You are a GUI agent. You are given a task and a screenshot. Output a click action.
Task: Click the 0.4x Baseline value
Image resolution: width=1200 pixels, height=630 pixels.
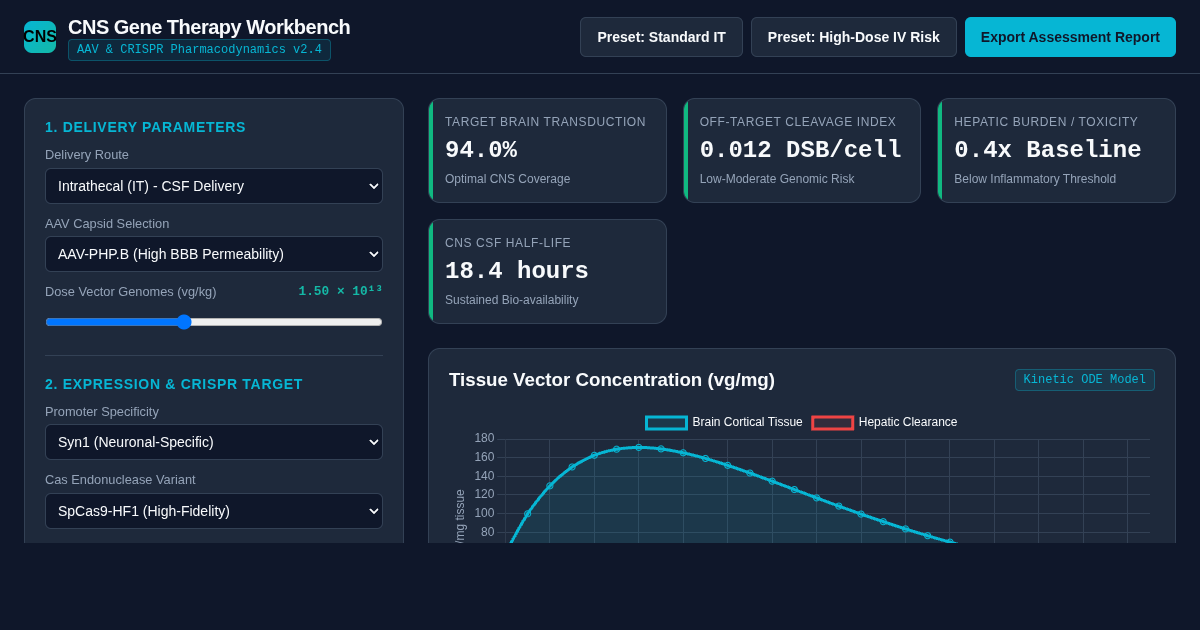[1048, 150]
